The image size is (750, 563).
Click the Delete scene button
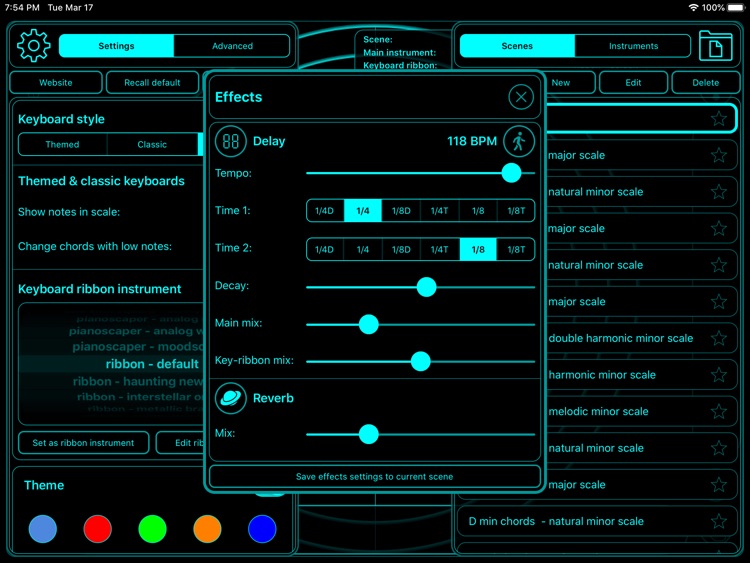point(706,83)
